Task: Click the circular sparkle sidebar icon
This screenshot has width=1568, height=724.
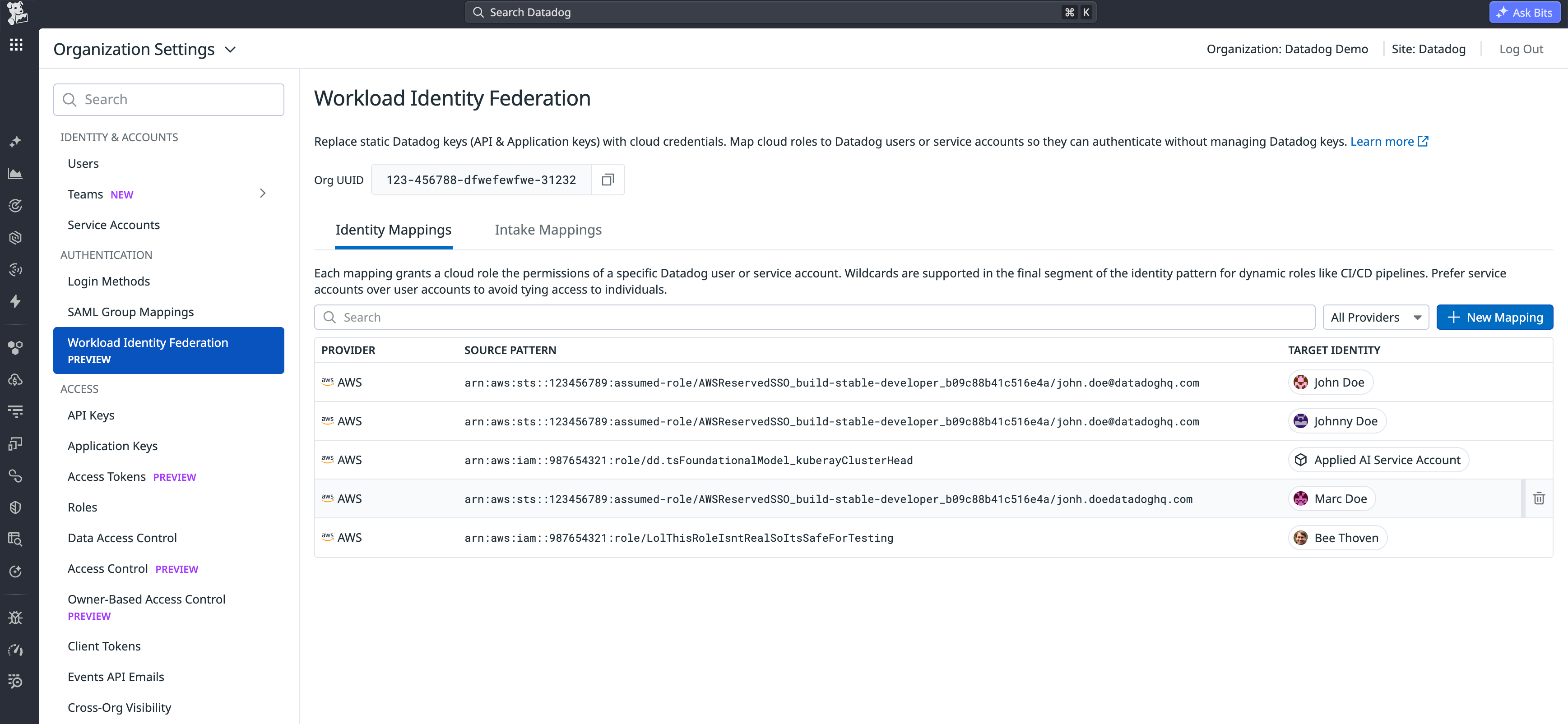Action: pyautogui.click(x=15, y=571)
